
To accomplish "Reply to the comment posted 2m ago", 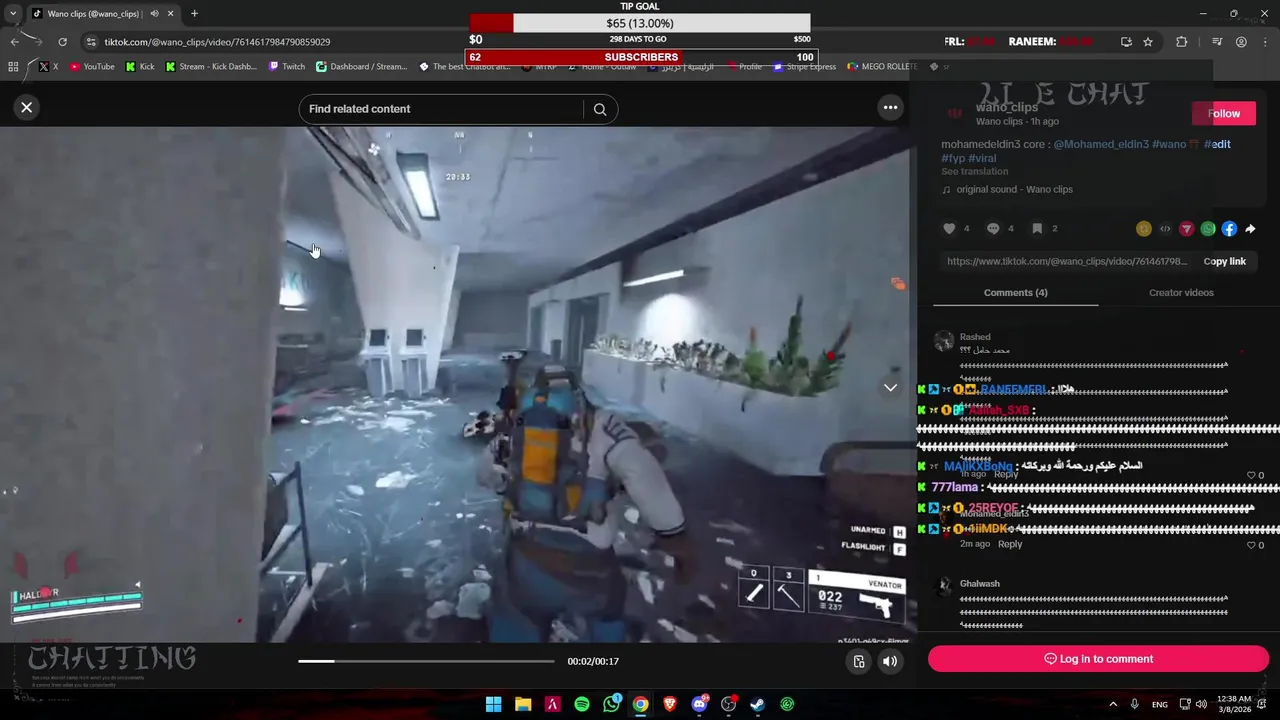I will 1010,544.
